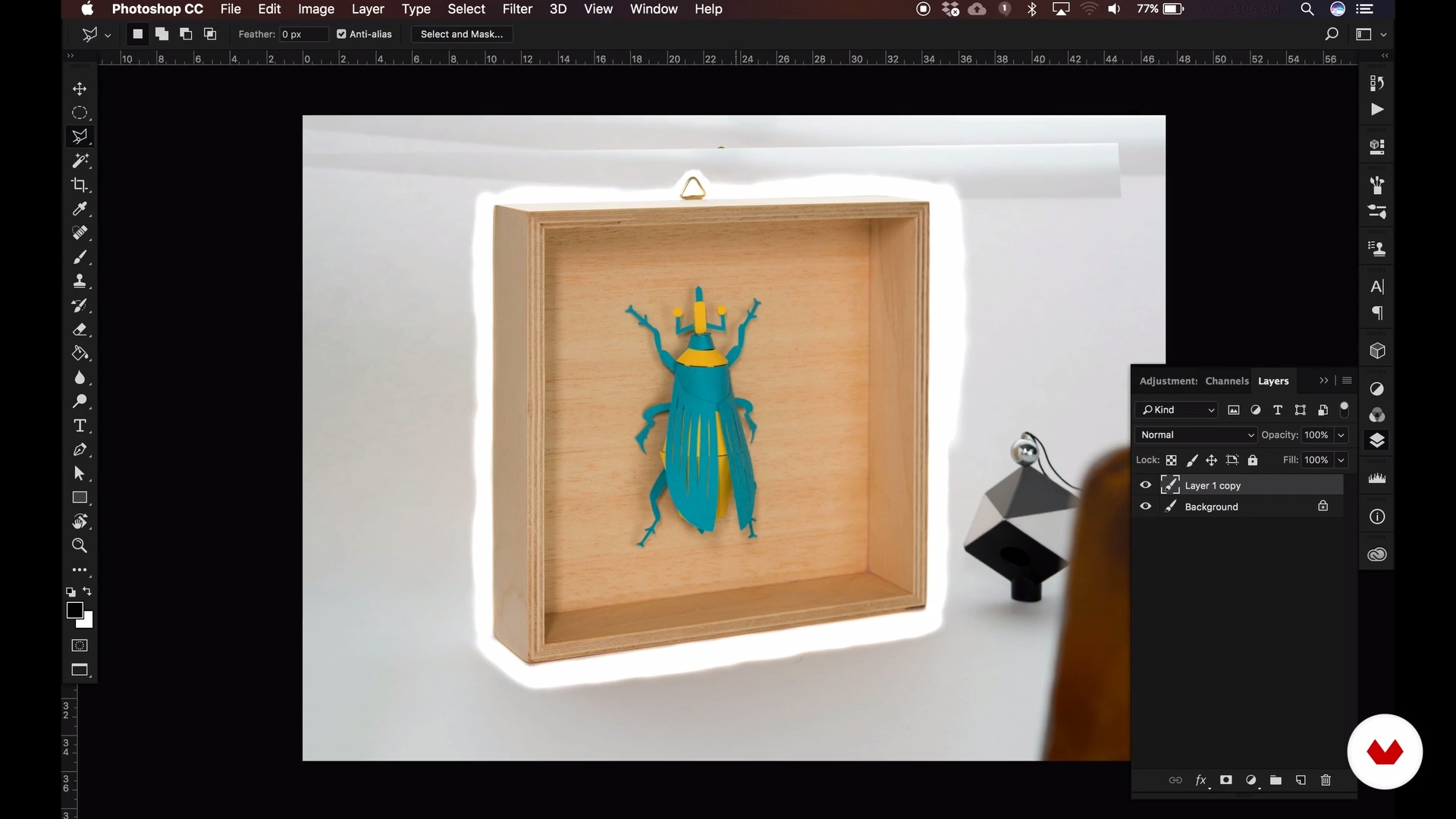Open the extra tools ellipsis menu
1456x819 pixels.
(x=80, y=570)
